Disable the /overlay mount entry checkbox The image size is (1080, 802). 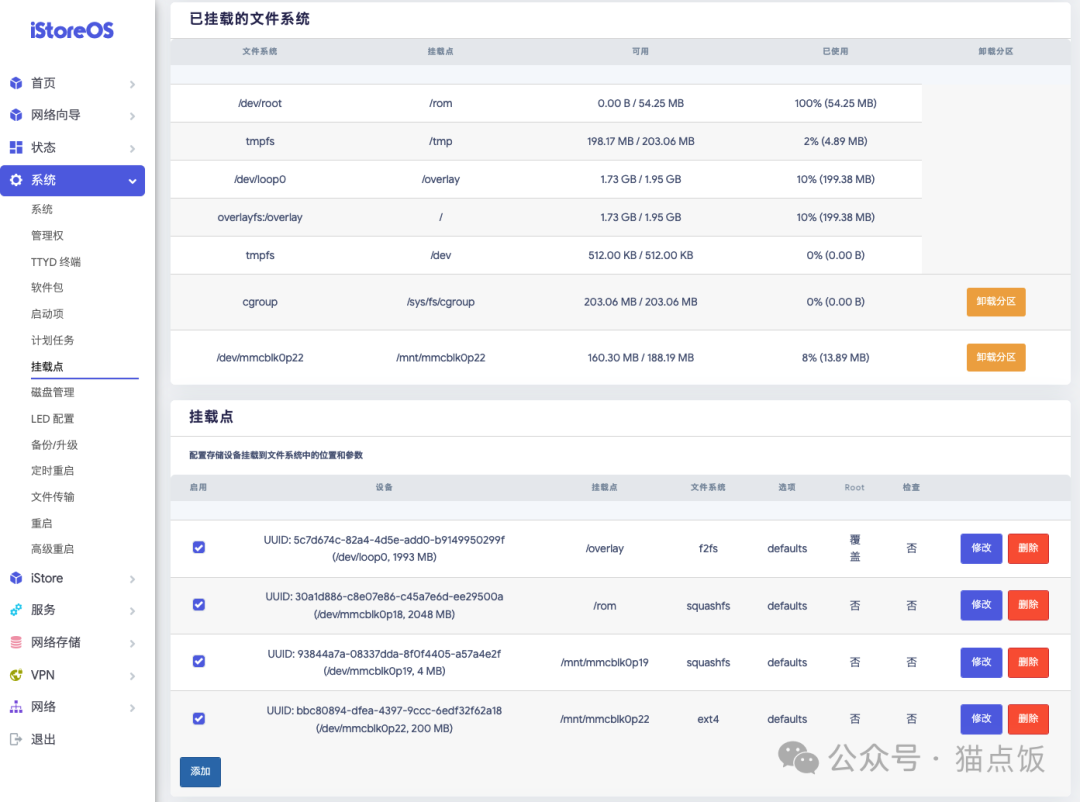click(x=199, y=547)
